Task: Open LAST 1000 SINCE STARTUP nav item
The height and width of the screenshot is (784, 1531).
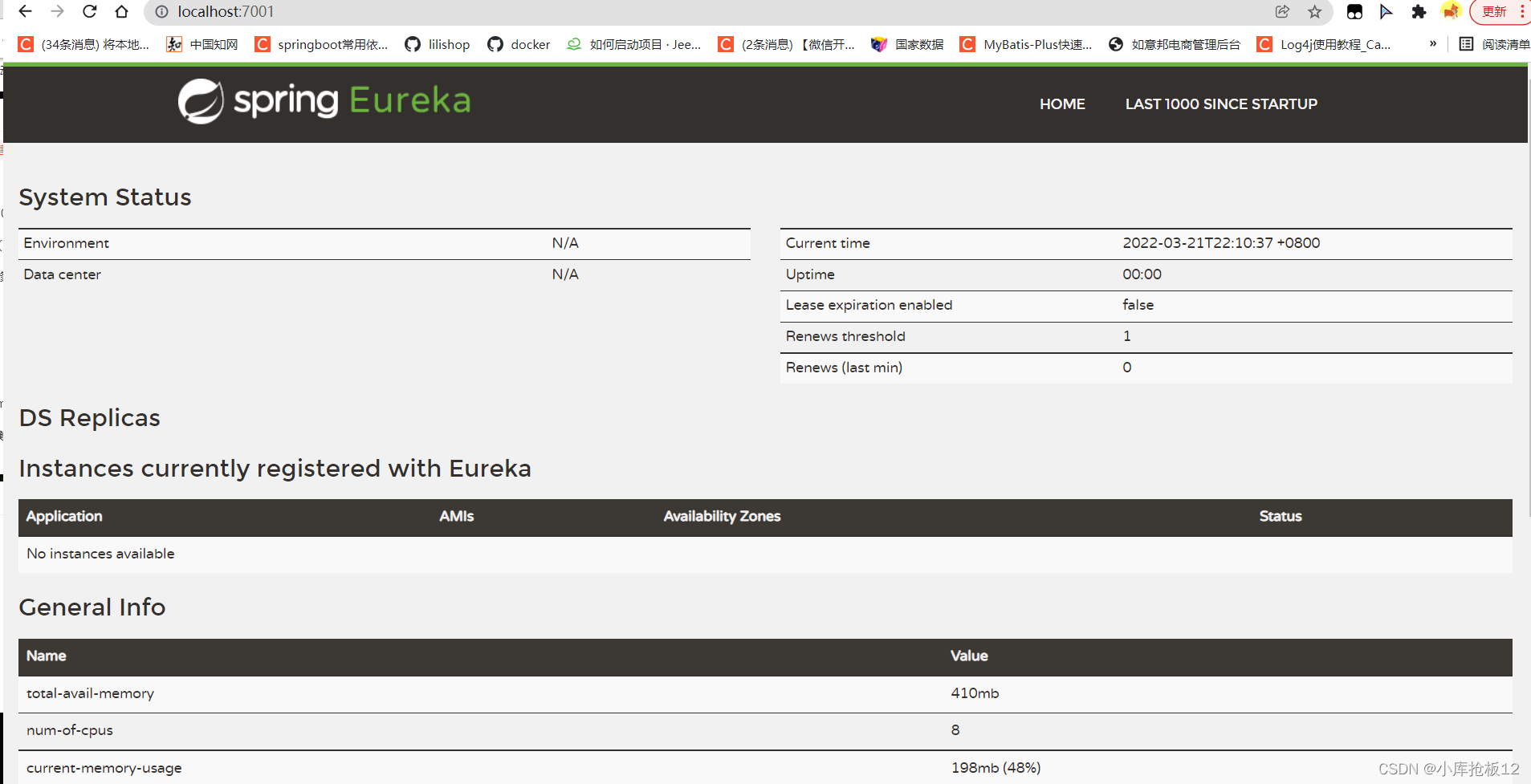Action: (x=1221, y=104)
